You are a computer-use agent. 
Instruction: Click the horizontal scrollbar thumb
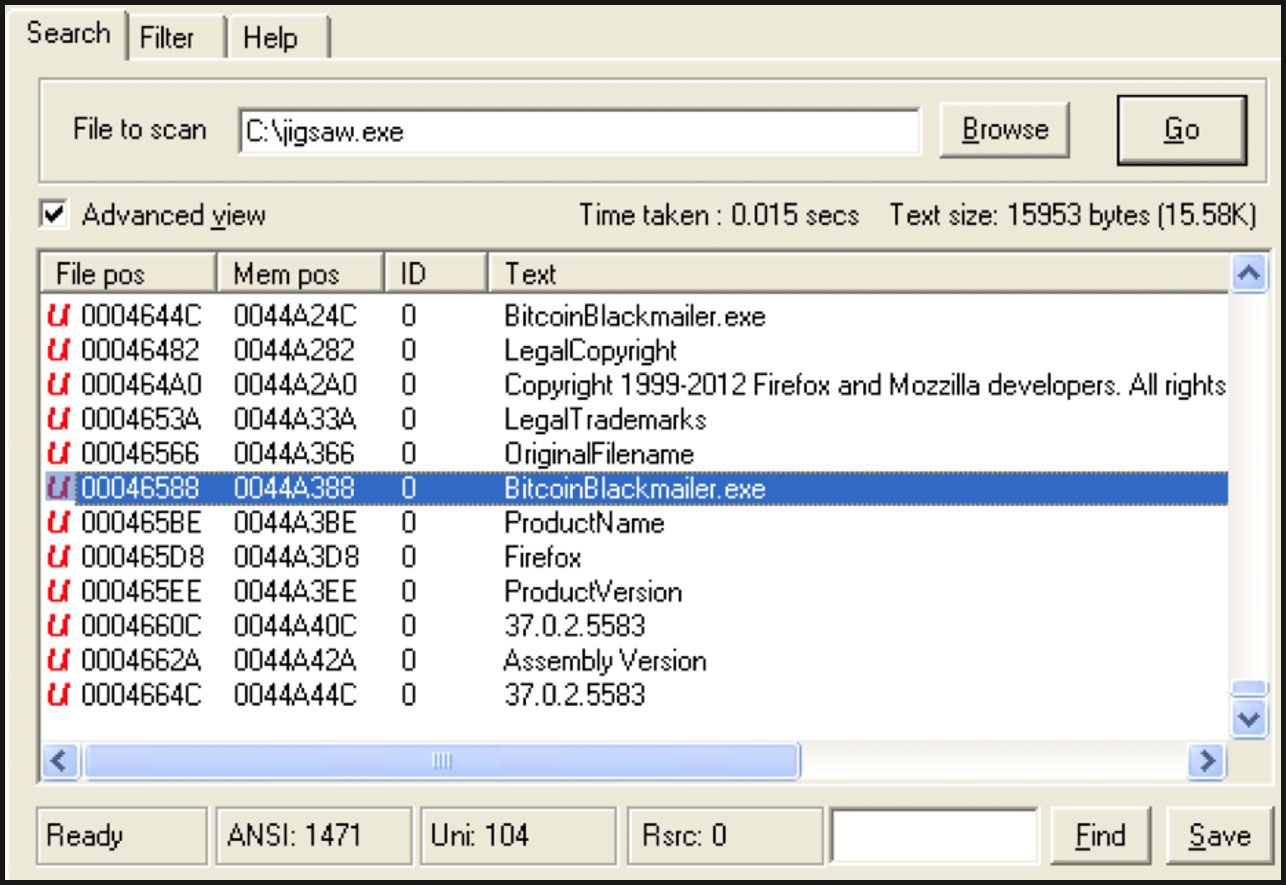click(x=441, y=761)
